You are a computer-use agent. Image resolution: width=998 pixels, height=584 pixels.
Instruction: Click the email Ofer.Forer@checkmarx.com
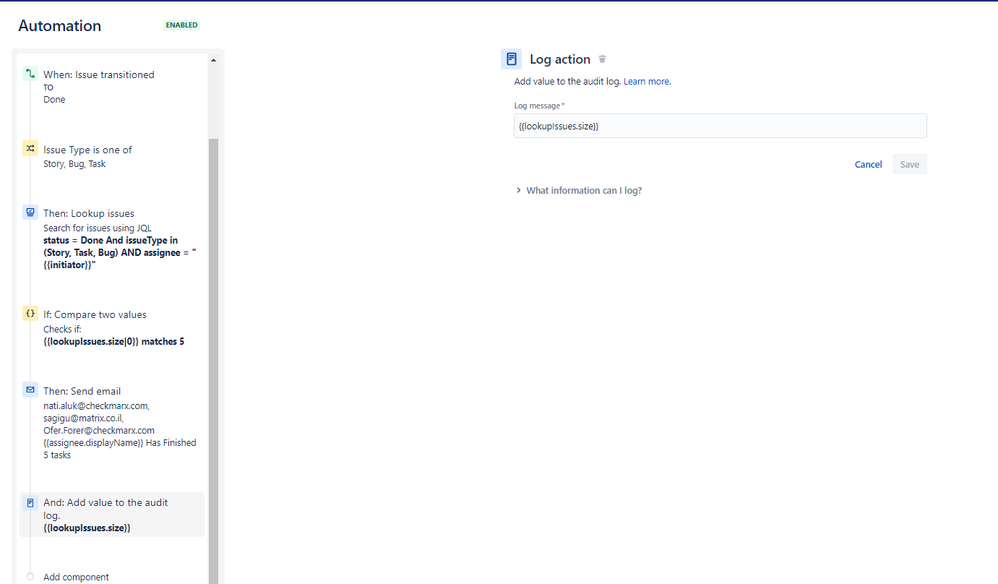99,431
